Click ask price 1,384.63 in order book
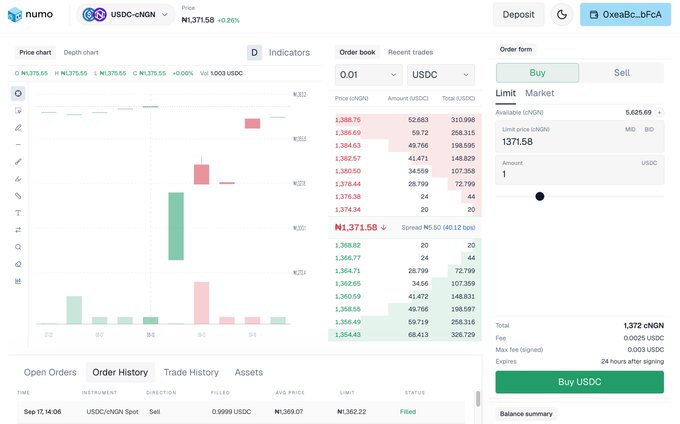The image size is (680, 424). click(x=347, y=145)
